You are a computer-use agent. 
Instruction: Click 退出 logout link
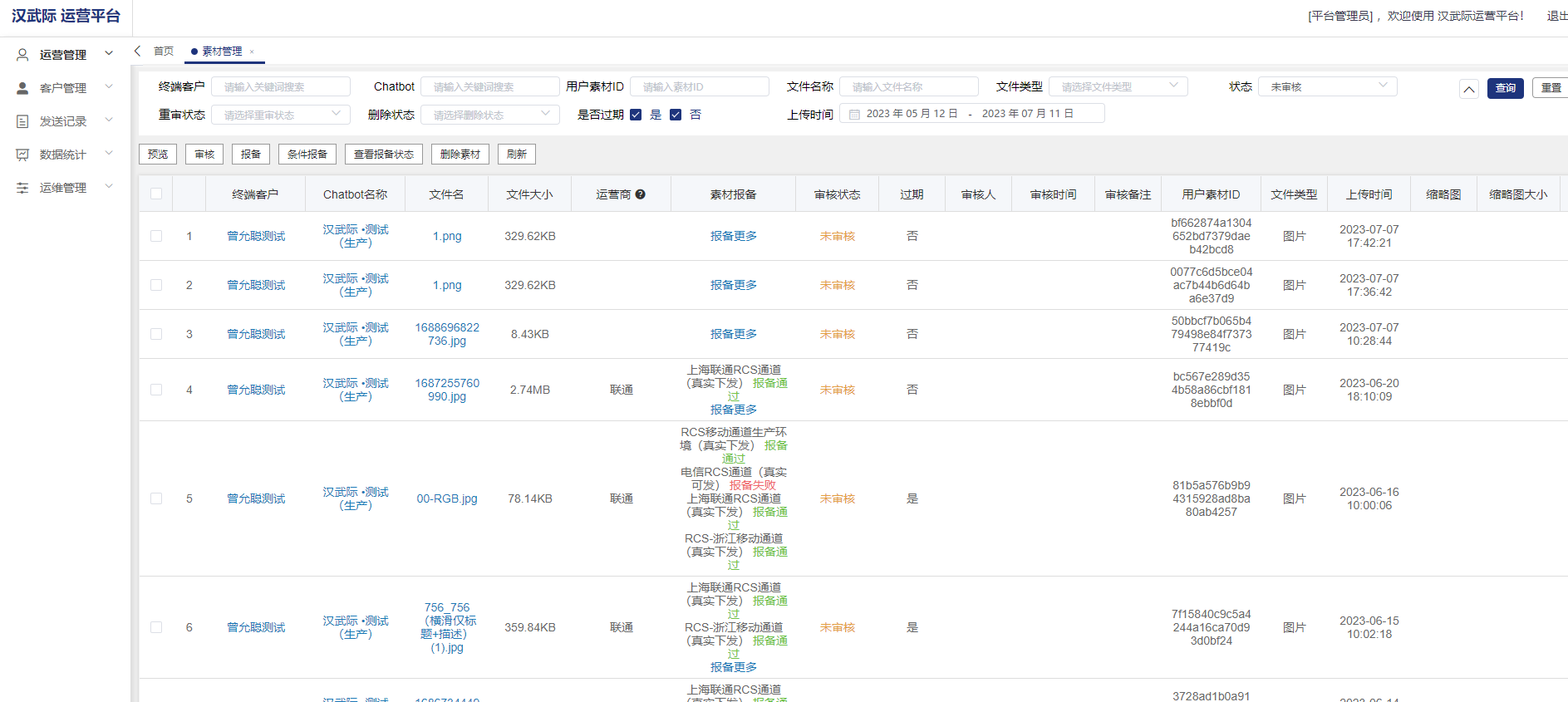click(x=1556, y=16)
